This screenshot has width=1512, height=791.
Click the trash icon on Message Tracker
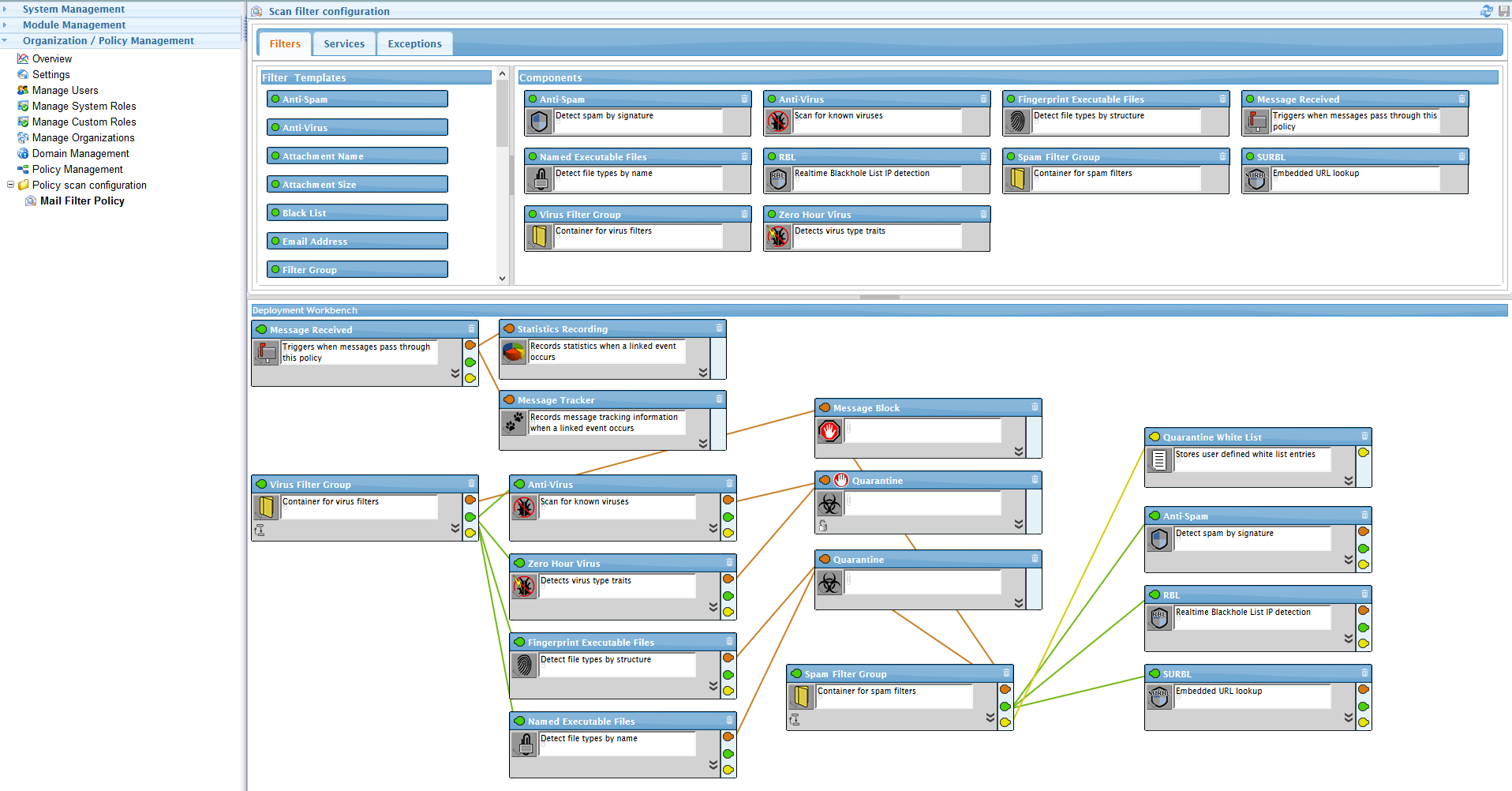pyautogui.click(x=718, y=400)
